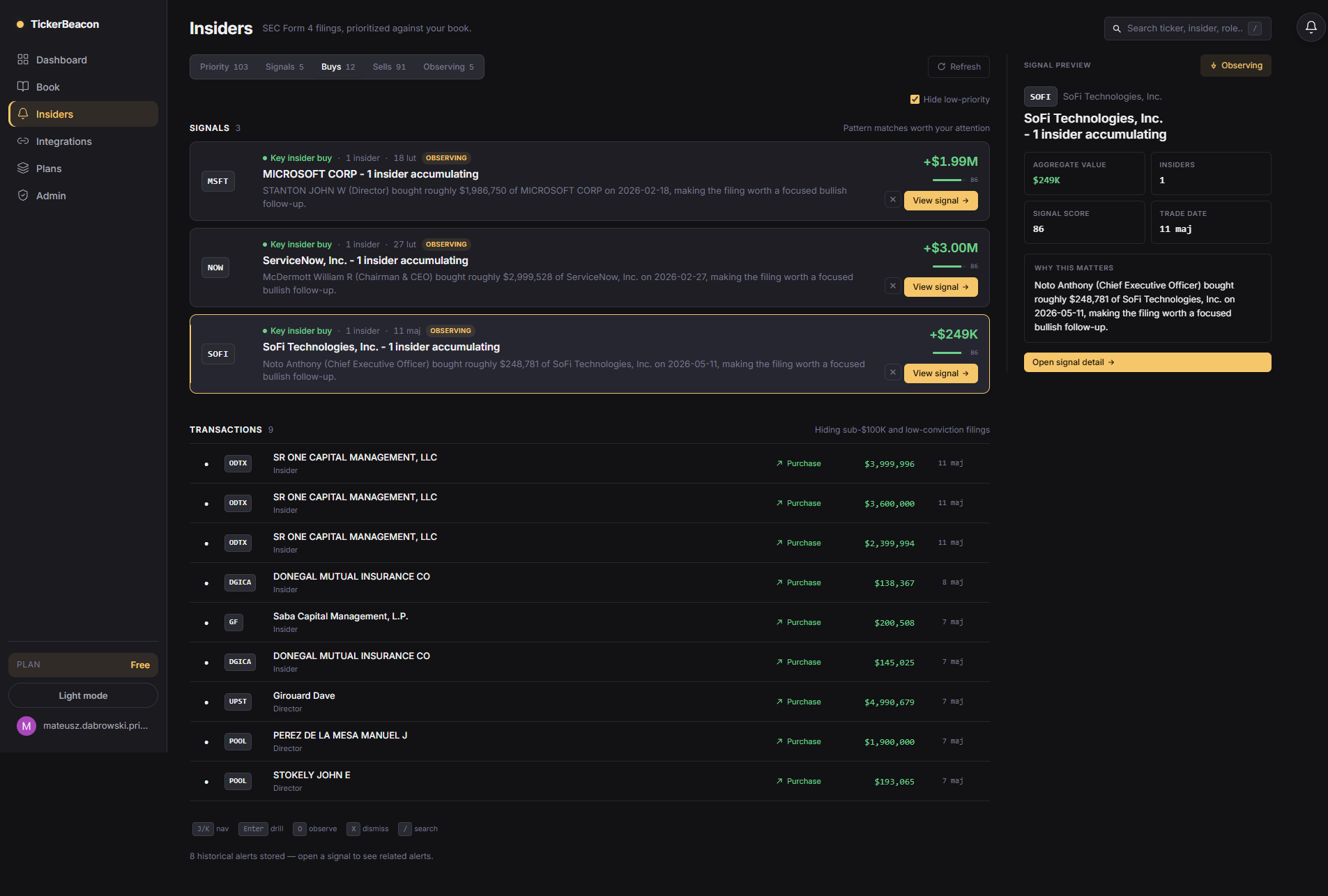Screen dimensions: 1328x896
Task: Click ODTX badge on the $3,999,996 row
Action: point(238,463)
